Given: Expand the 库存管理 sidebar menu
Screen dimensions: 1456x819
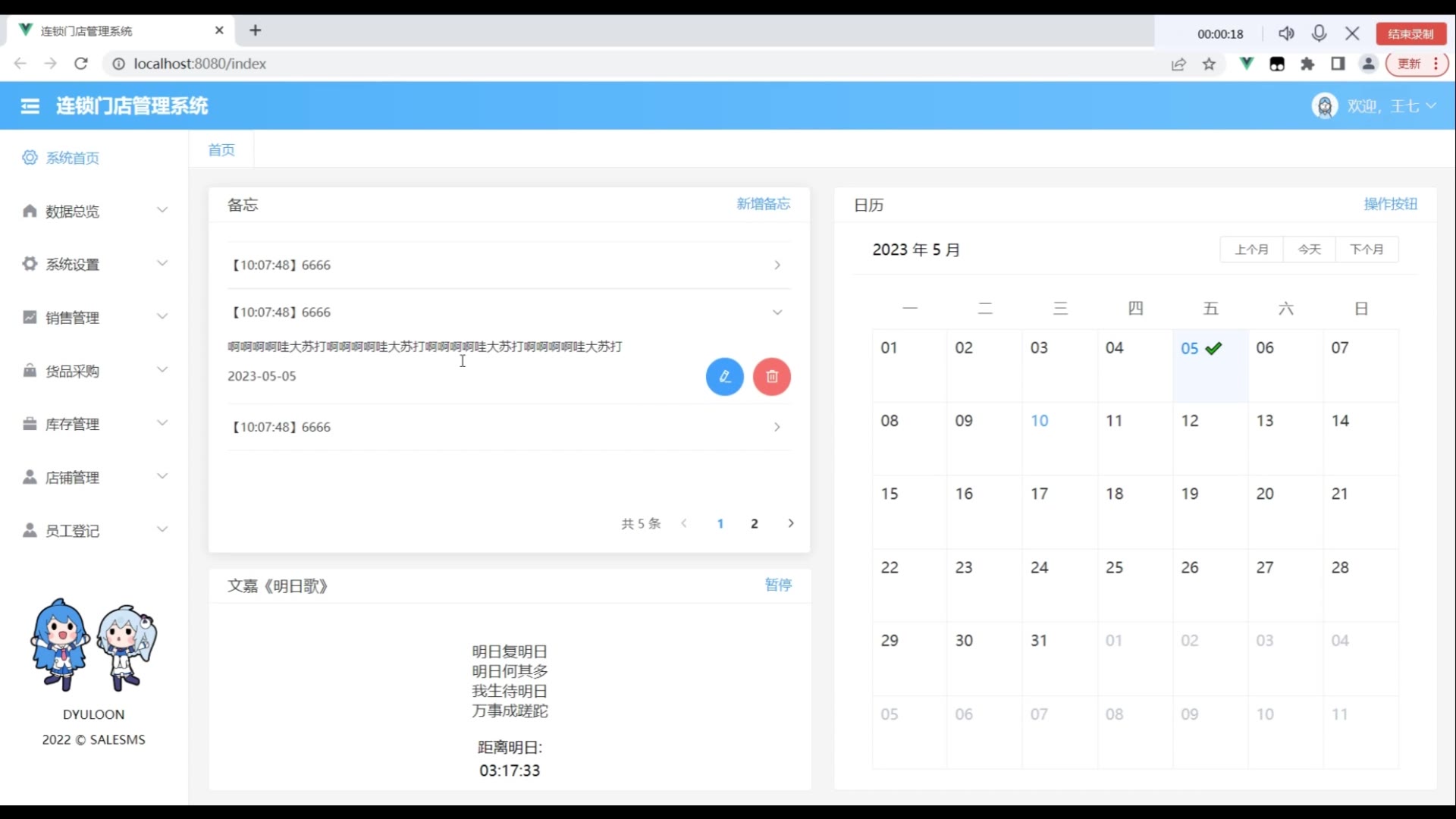Looking at the screenshot, I should (94, 424).
